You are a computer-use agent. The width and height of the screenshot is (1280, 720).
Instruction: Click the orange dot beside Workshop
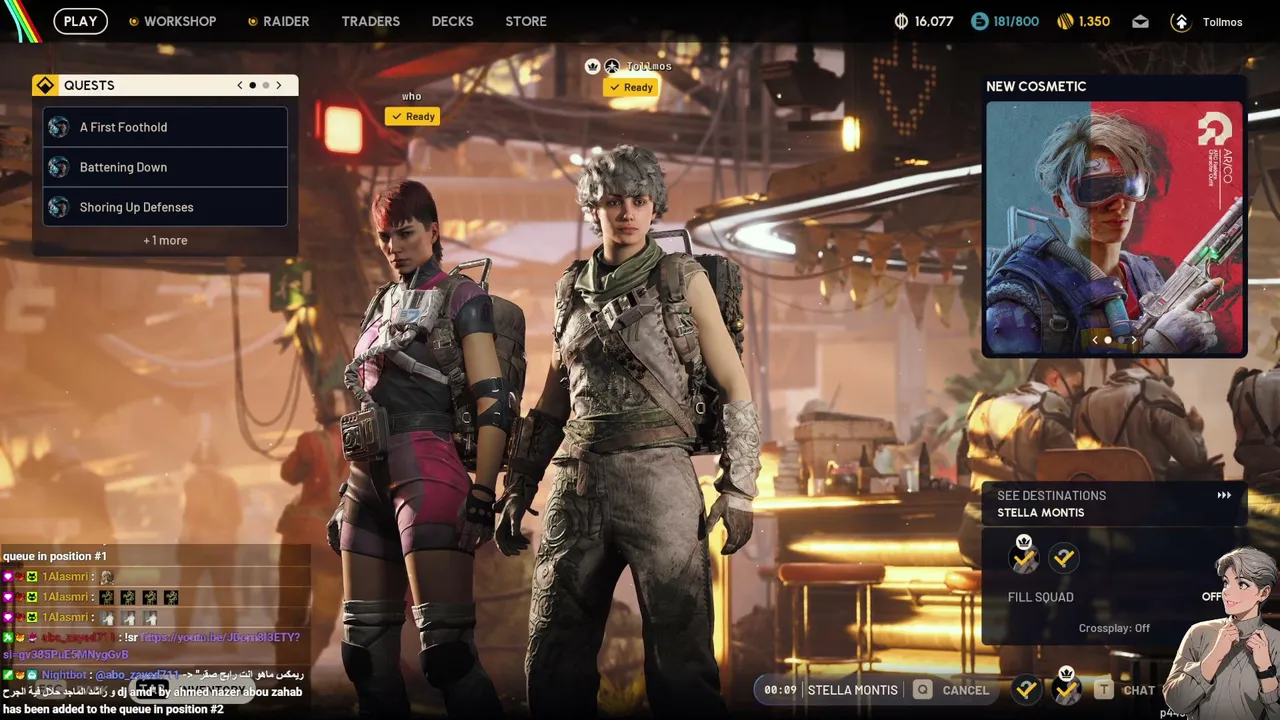pos(133,22)
